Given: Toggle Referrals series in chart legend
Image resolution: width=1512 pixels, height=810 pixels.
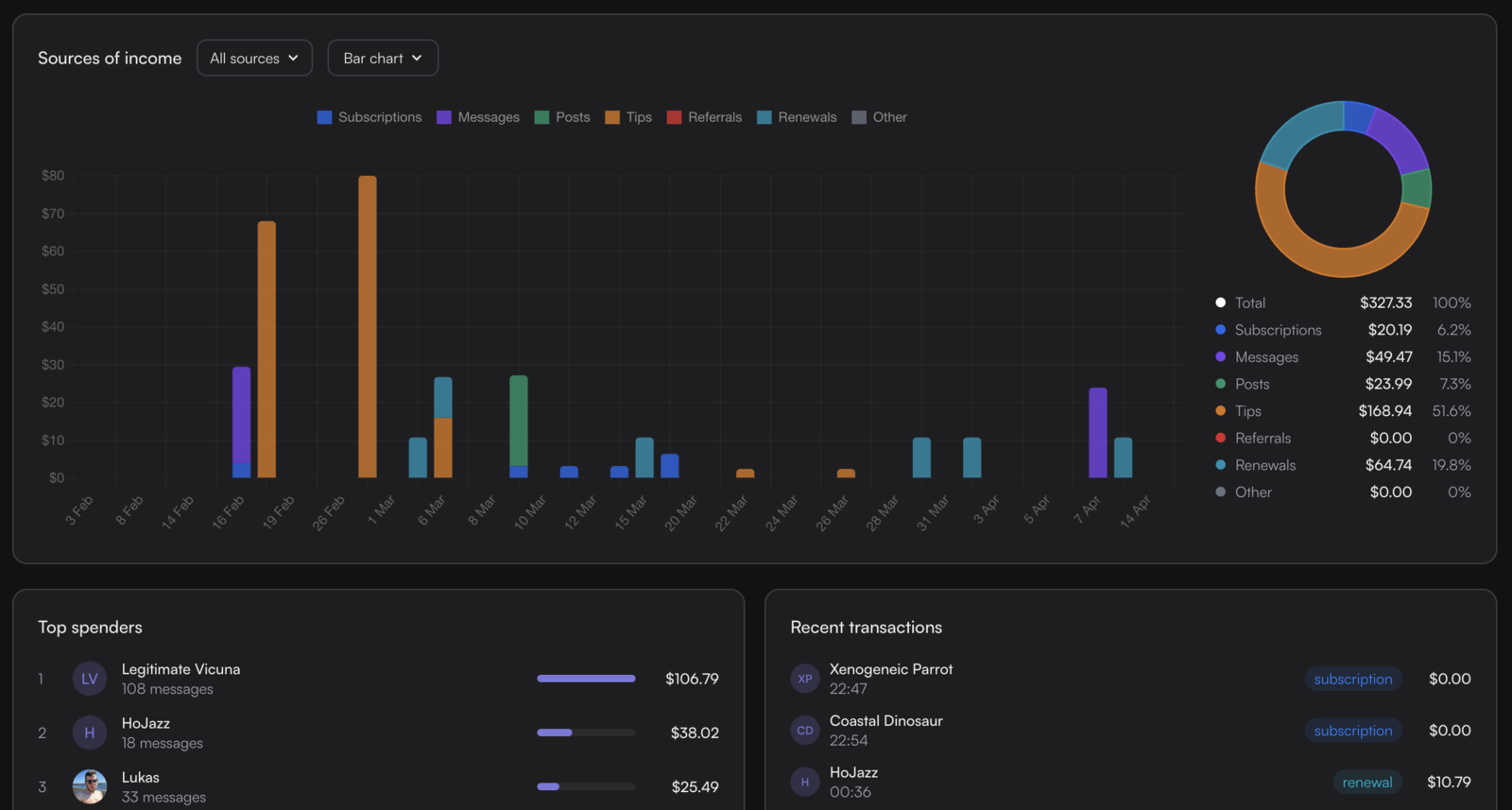Looking at the screenshot, I should click(704, 117).
